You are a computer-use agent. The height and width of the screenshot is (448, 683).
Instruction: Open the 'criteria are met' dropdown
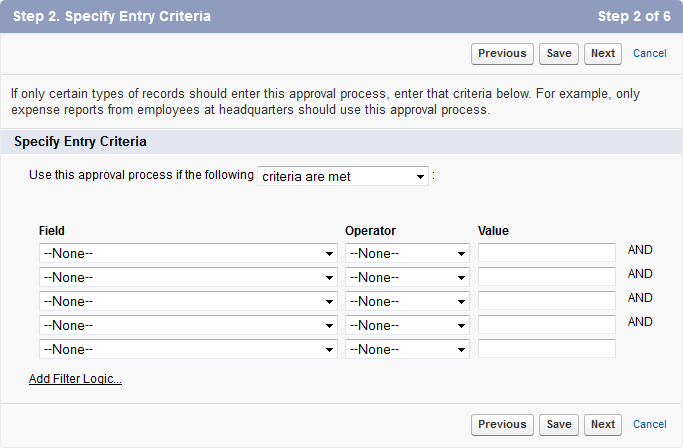click(x=343, y=177)
